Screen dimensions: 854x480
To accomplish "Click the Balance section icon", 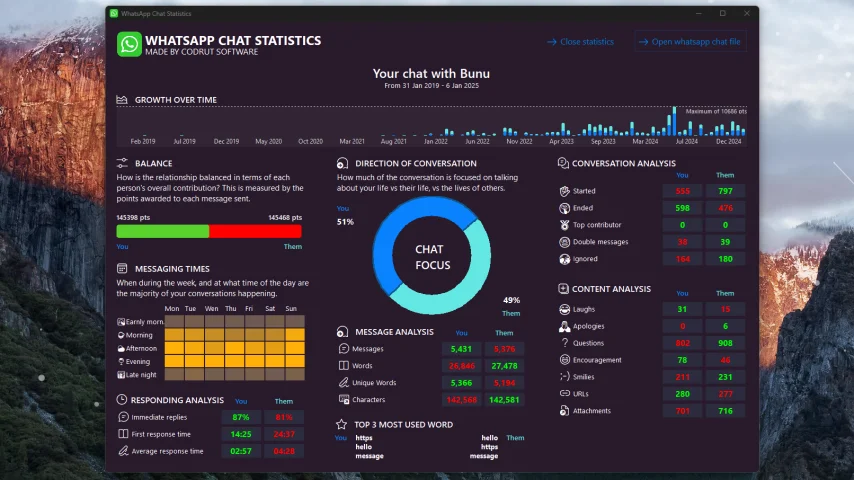I will (x=122, y=163).
